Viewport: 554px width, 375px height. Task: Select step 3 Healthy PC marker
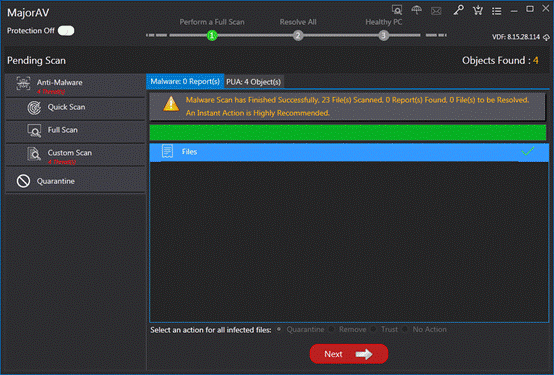(383, 35)
